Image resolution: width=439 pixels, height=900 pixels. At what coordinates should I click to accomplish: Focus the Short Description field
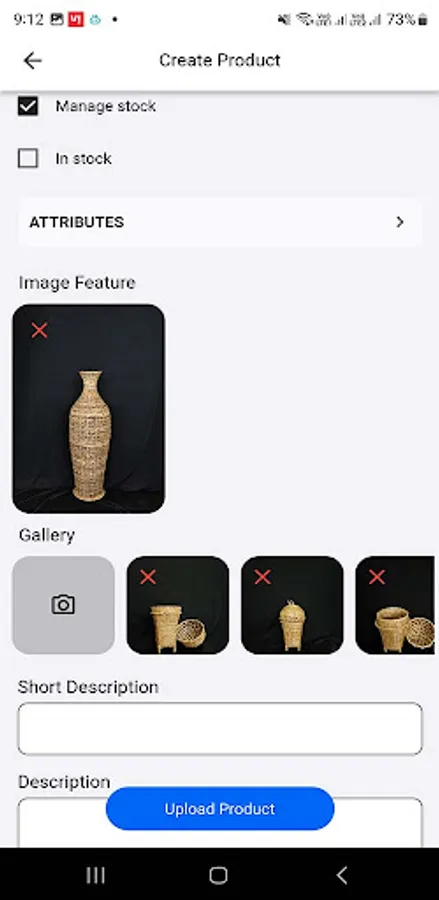click(220, 728)
